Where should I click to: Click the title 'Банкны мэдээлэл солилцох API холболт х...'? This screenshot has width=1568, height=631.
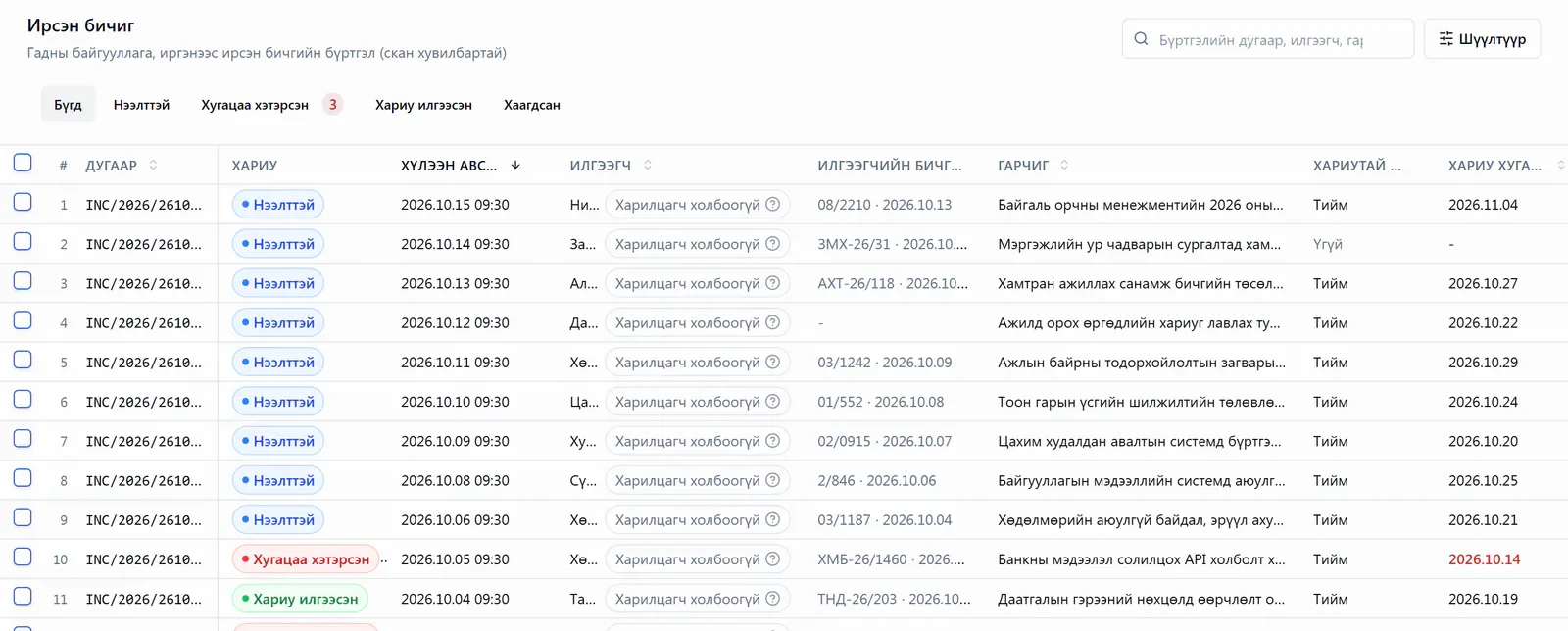pyautogui.click(x=1142, y=558)
